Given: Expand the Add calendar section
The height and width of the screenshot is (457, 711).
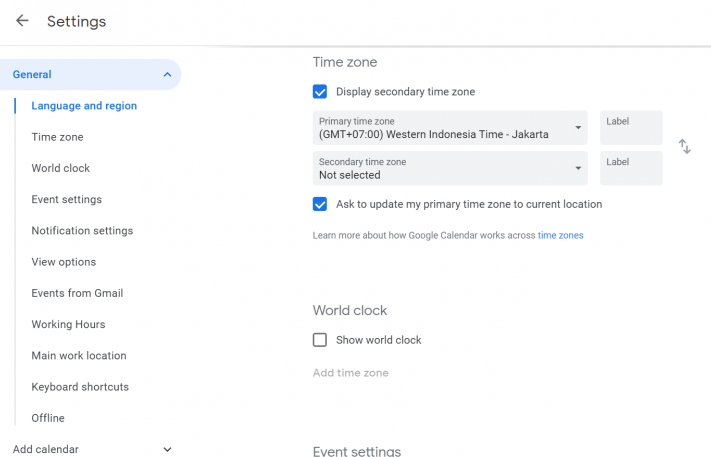Looking at the screenshot, I should point(167,449).
